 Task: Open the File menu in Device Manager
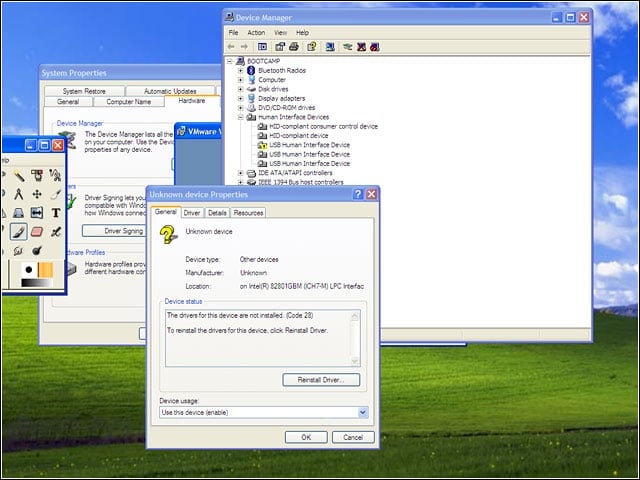(x=233, y=33)
